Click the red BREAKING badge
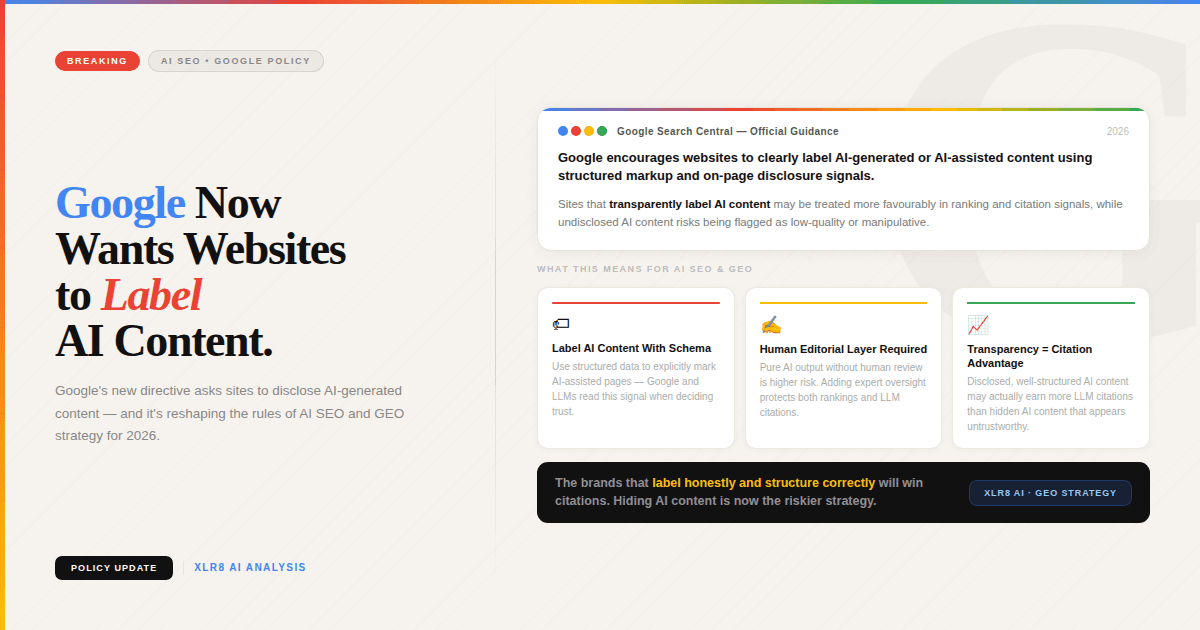 pyautogui.click(x=97, y=61)
